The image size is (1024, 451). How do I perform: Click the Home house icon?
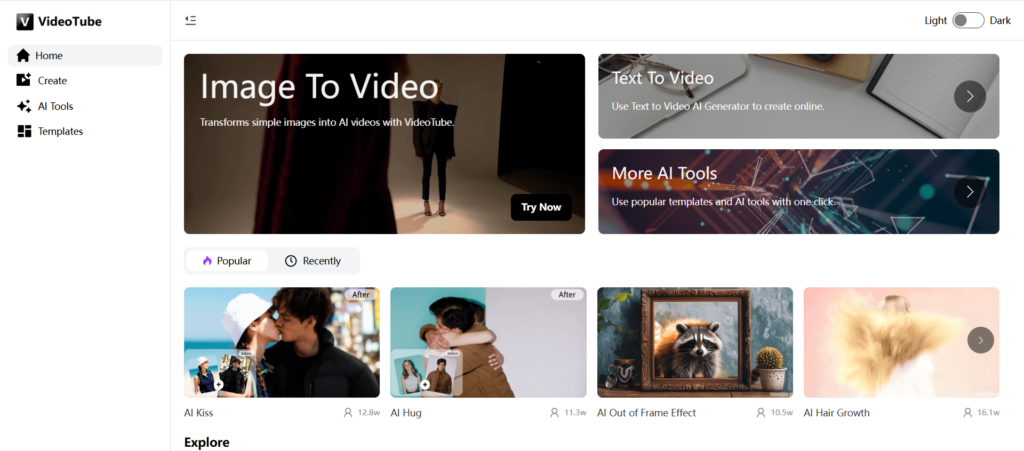coord(24,55)
